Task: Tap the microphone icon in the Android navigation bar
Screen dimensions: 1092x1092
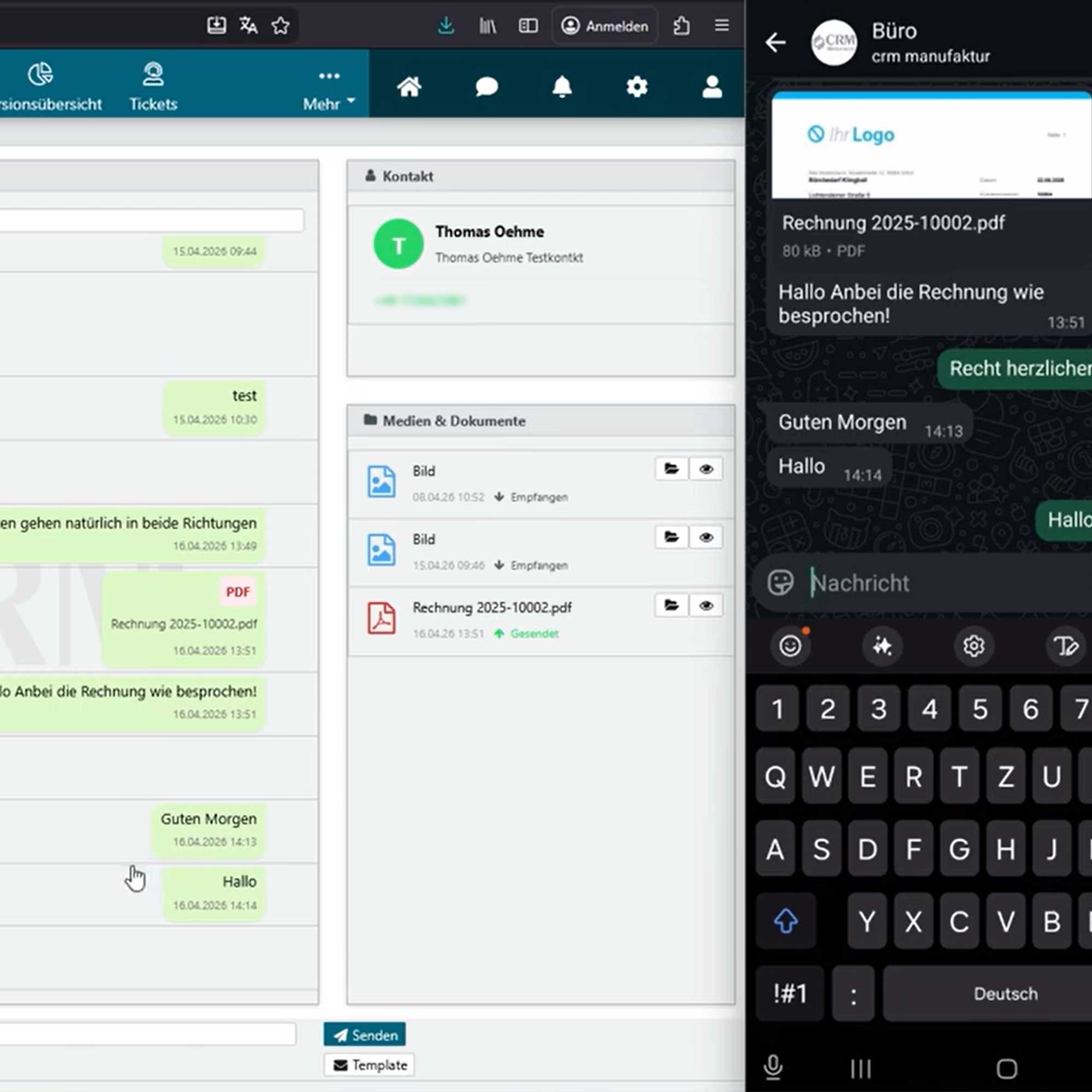Action: click(773, 1067)
